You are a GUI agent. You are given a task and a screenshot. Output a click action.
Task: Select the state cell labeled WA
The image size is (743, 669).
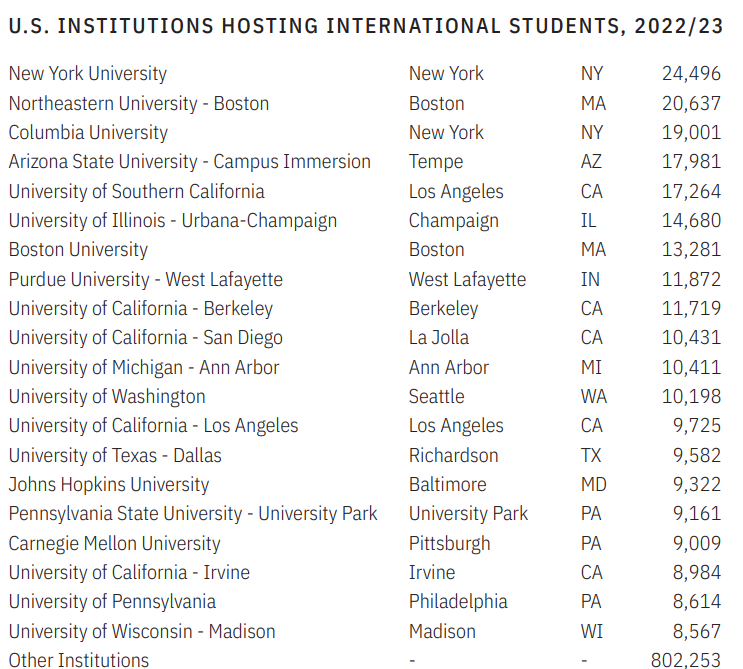594,397
